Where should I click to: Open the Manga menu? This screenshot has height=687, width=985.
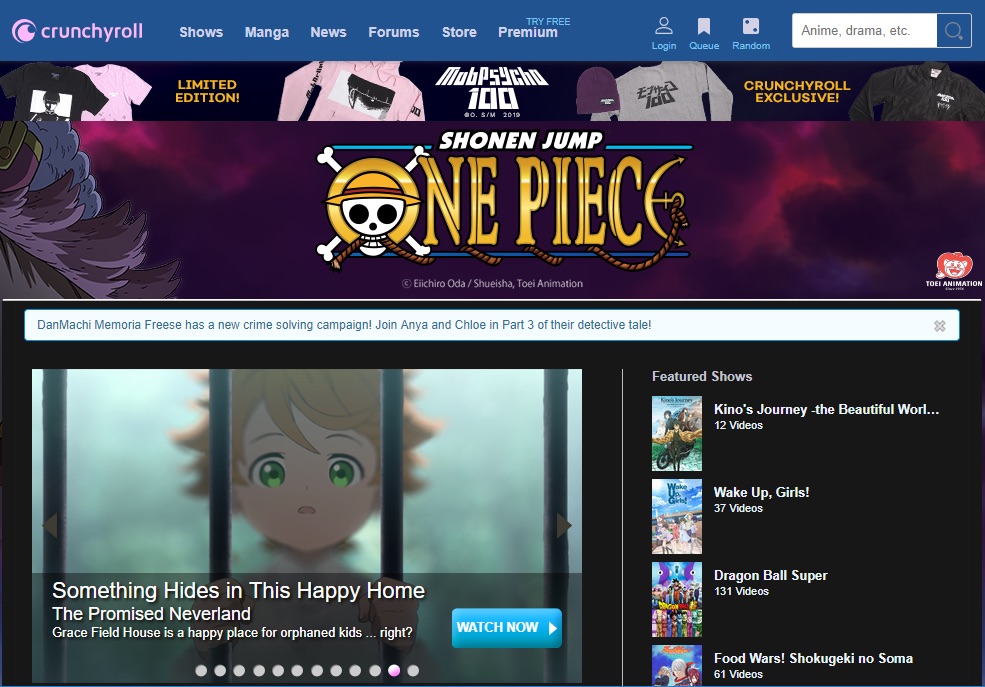tap(267, 32)
